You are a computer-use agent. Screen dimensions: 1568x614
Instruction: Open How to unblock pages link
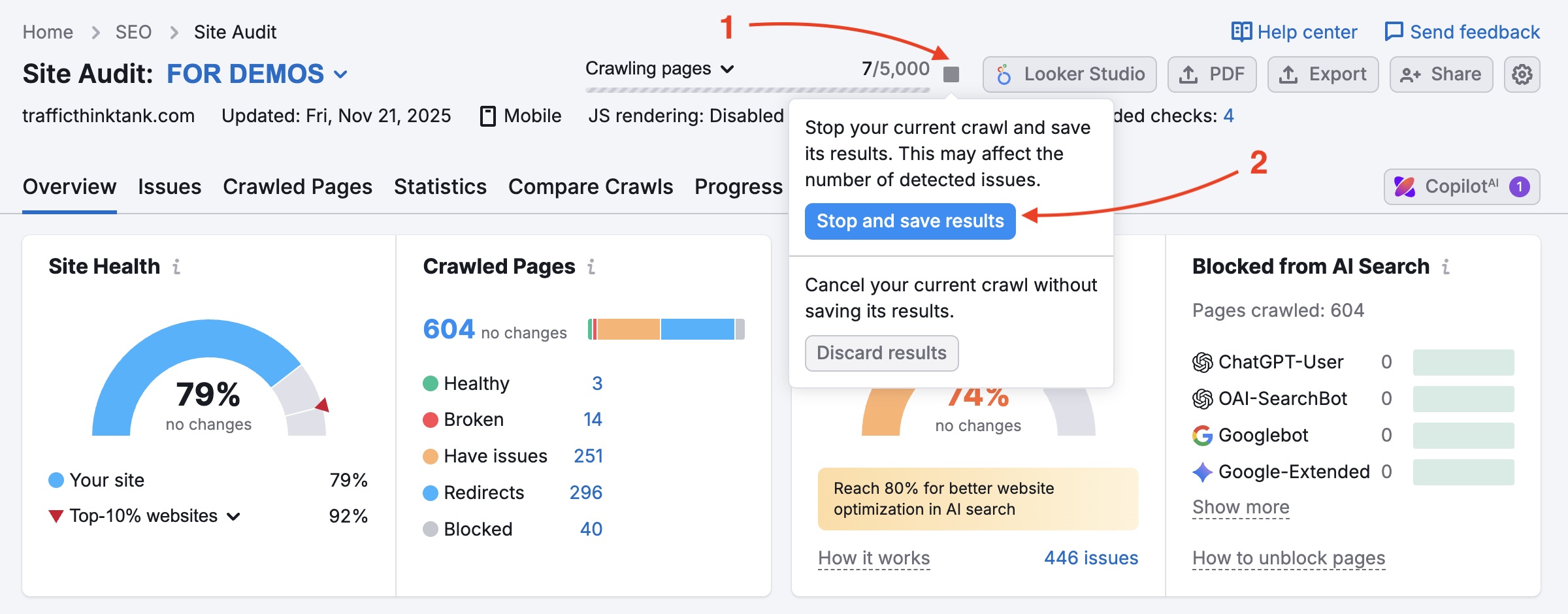[x=1288, y=558]
